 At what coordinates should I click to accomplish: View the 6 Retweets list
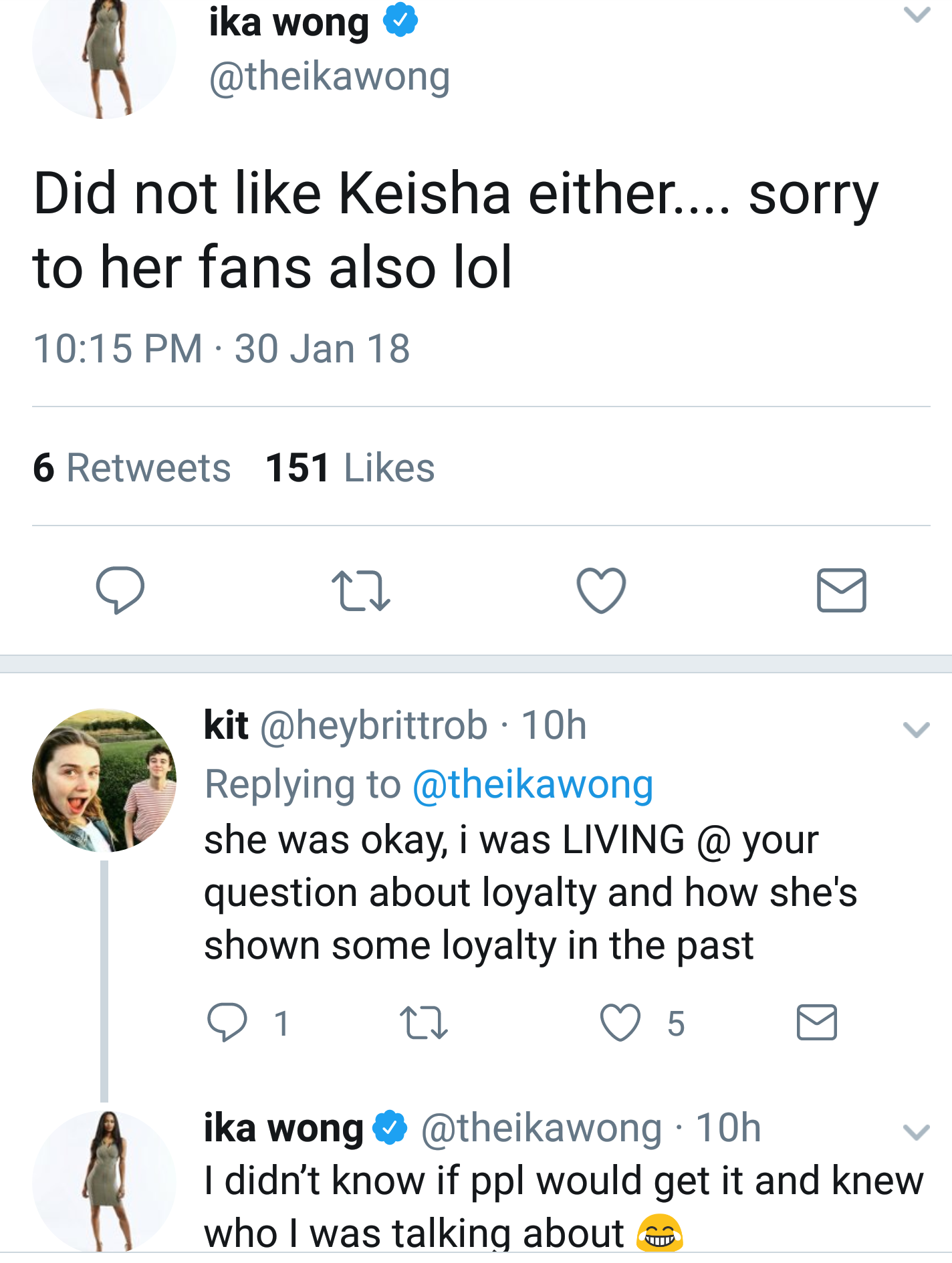132,467
